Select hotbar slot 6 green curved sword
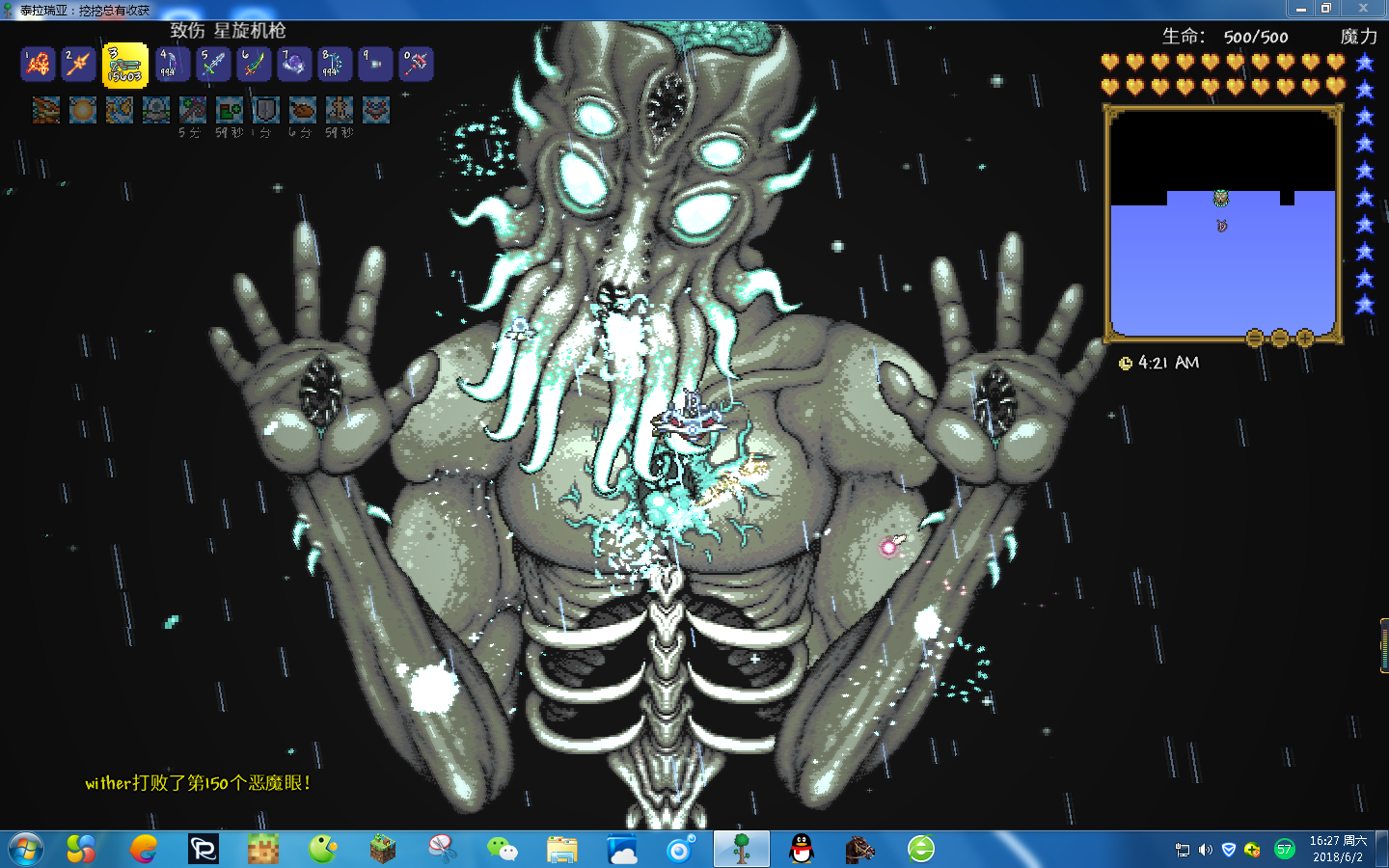The height and width of the screenshot is (868, 1389). pos(254,65)
